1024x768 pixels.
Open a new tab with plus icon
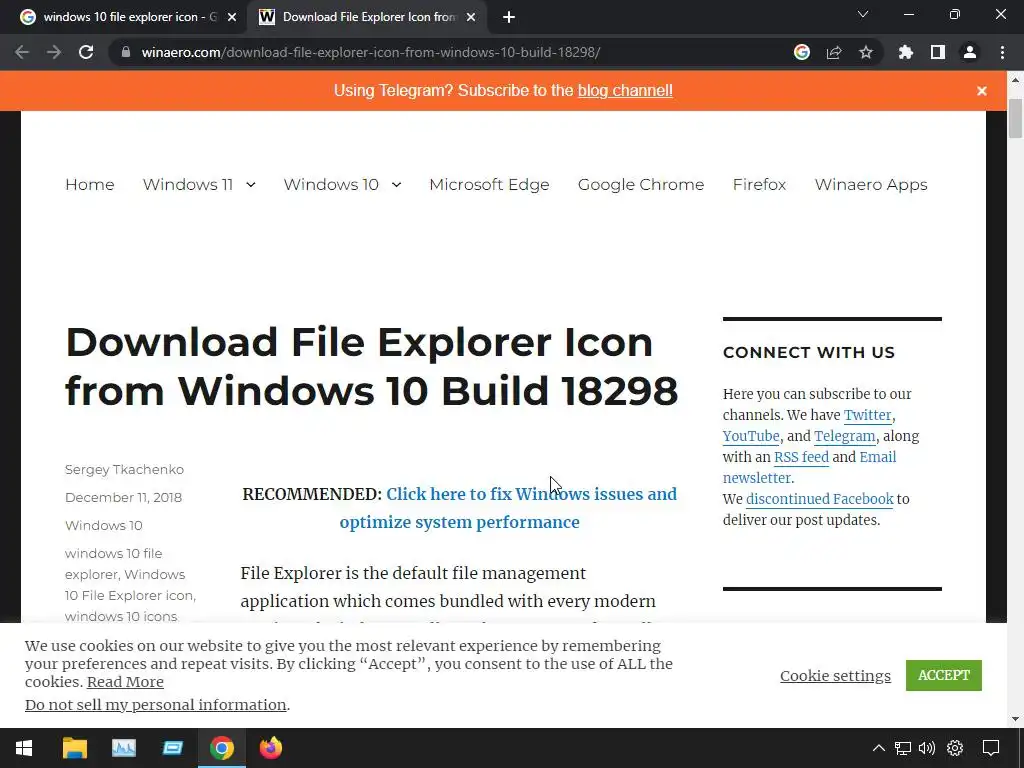tap(509, 17)
